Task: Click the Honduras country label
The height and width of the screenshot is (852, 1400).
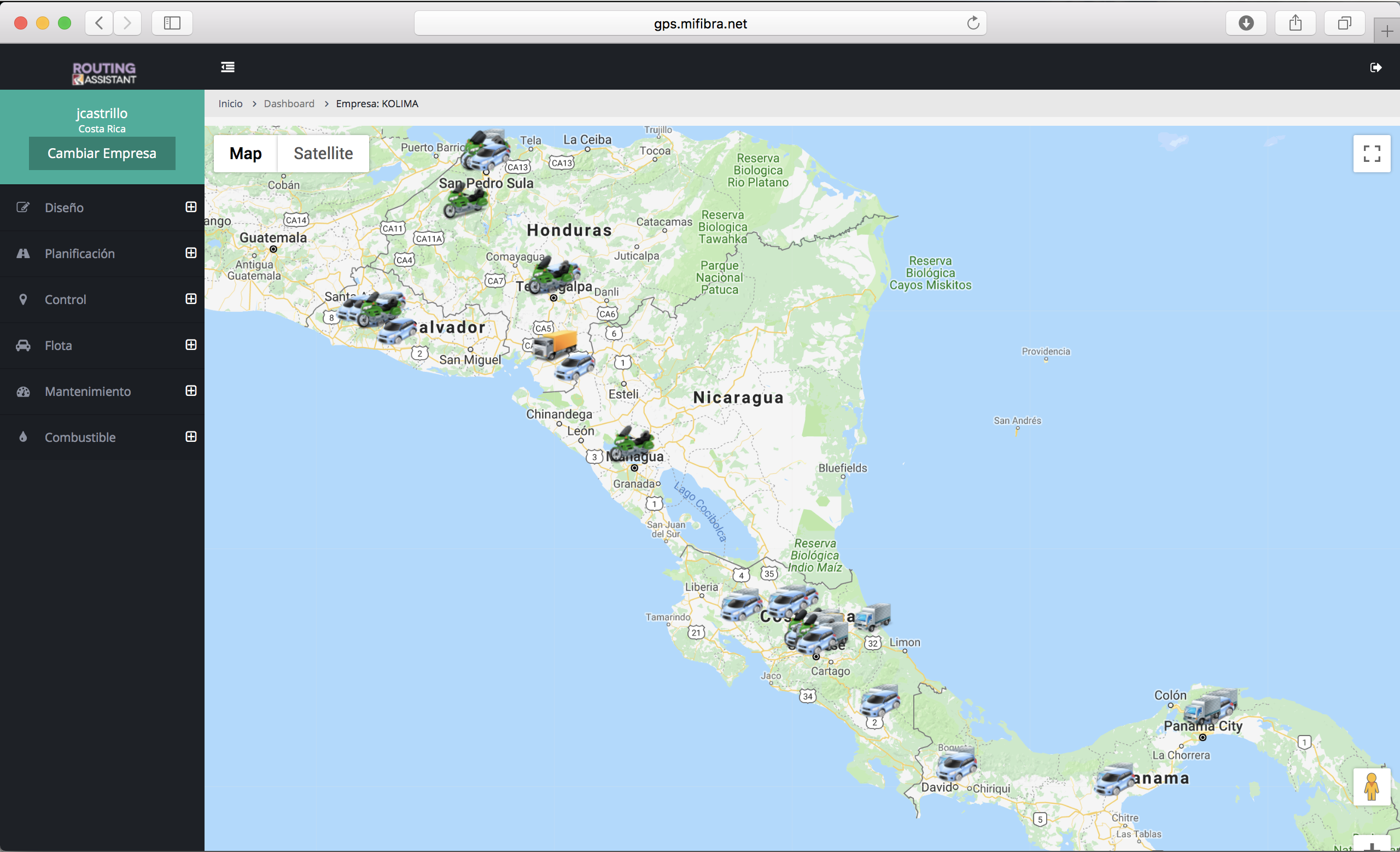Action: (x=569, y=230)
